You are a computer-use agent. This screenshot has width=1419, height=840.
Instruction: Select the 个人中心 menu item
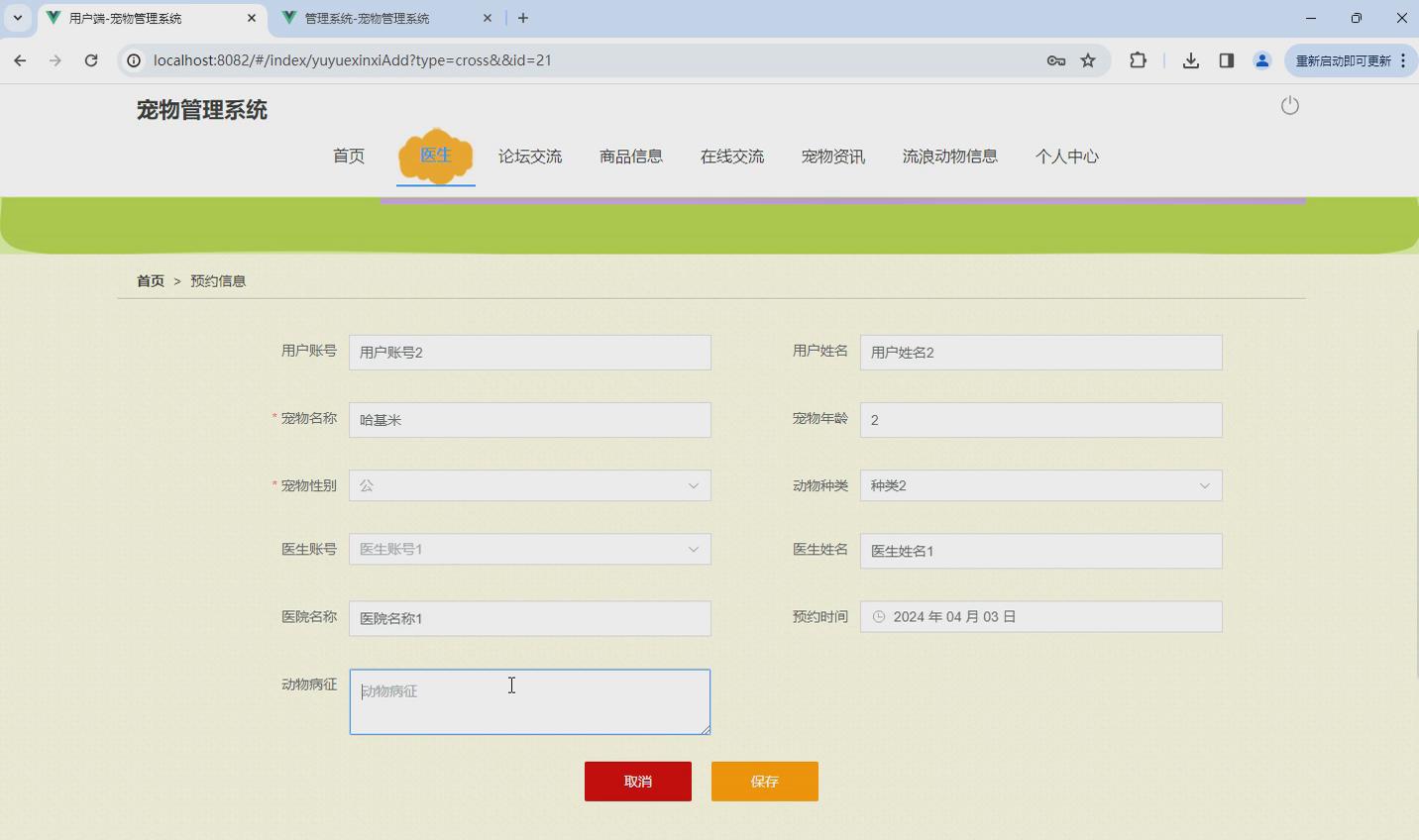[1066, 156]
